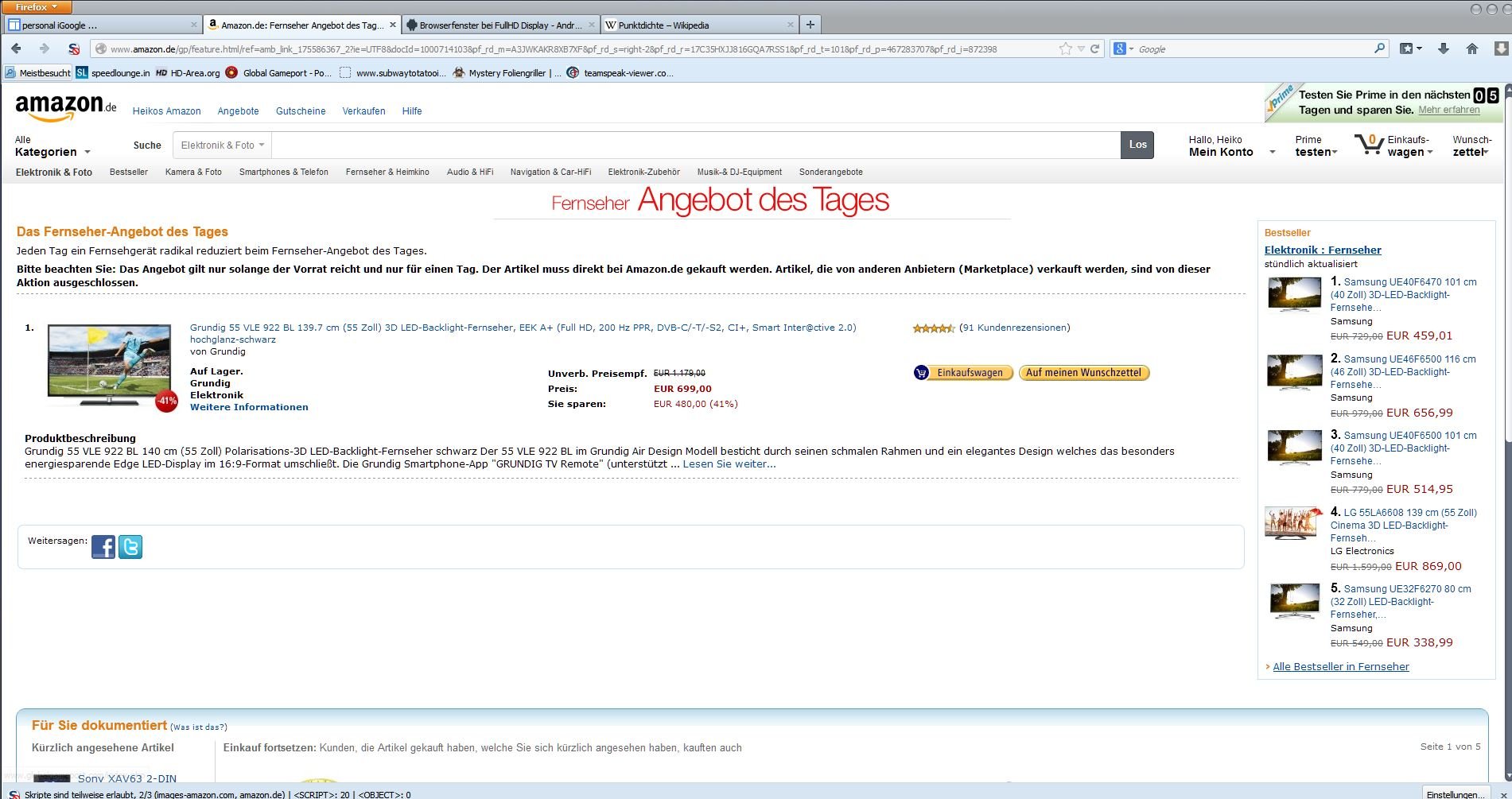Share via the Twitter icon
Image resolution: width=1512 pixels, height=799 pixels.
(x=130, y=547)
